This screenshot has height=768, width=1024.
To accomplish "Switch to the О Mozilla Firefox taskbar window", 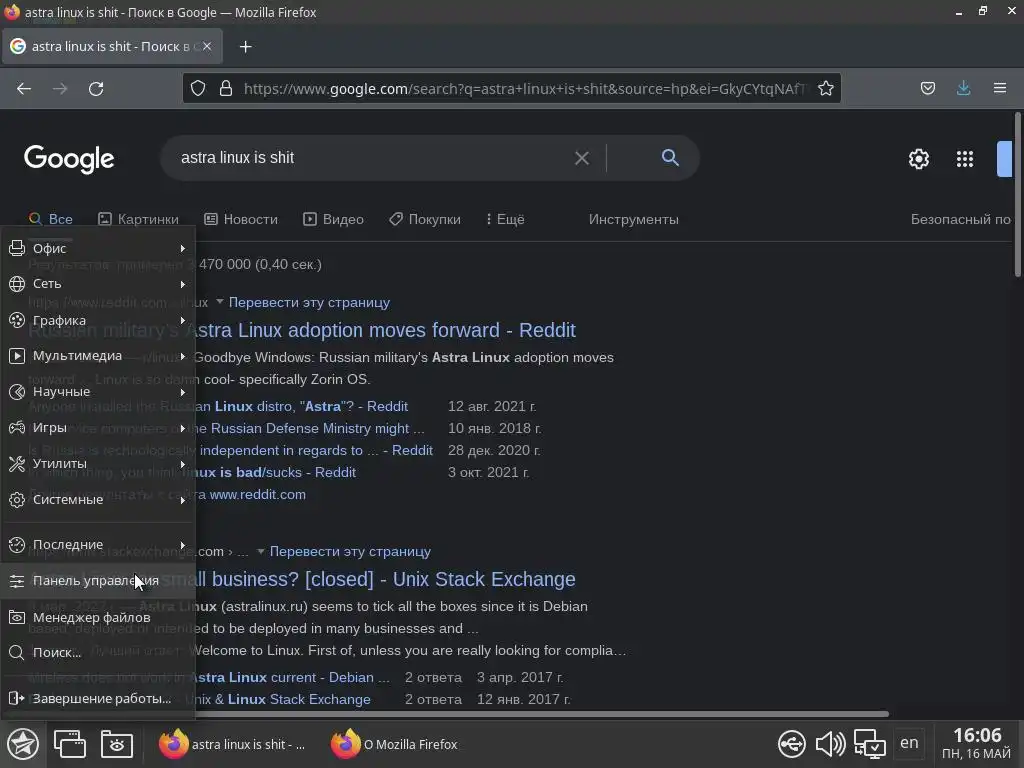I will click(x=394, y=744).
